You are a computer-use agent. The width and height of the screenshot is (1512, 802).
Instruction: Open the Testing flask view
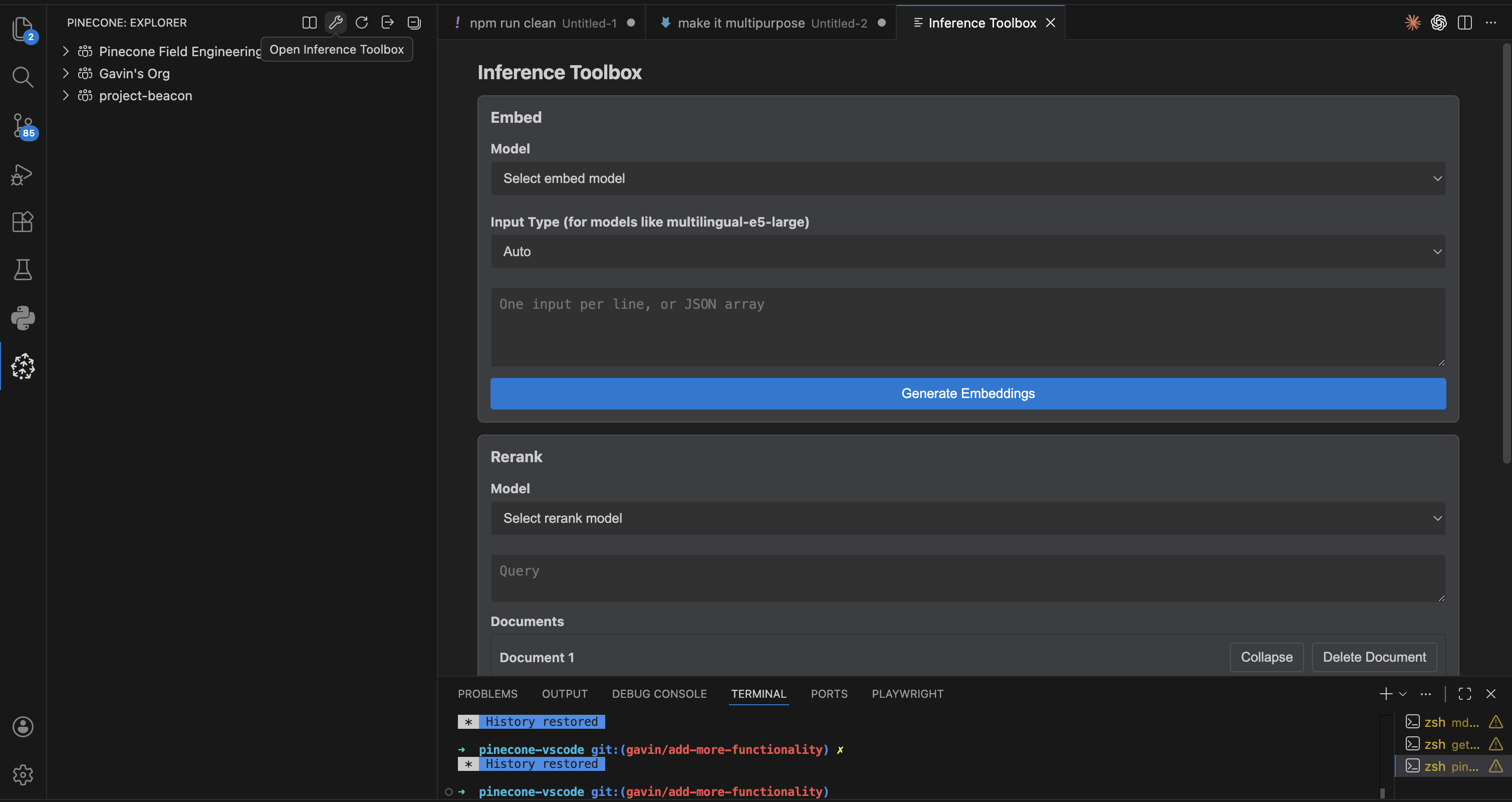tap(23, 270)
